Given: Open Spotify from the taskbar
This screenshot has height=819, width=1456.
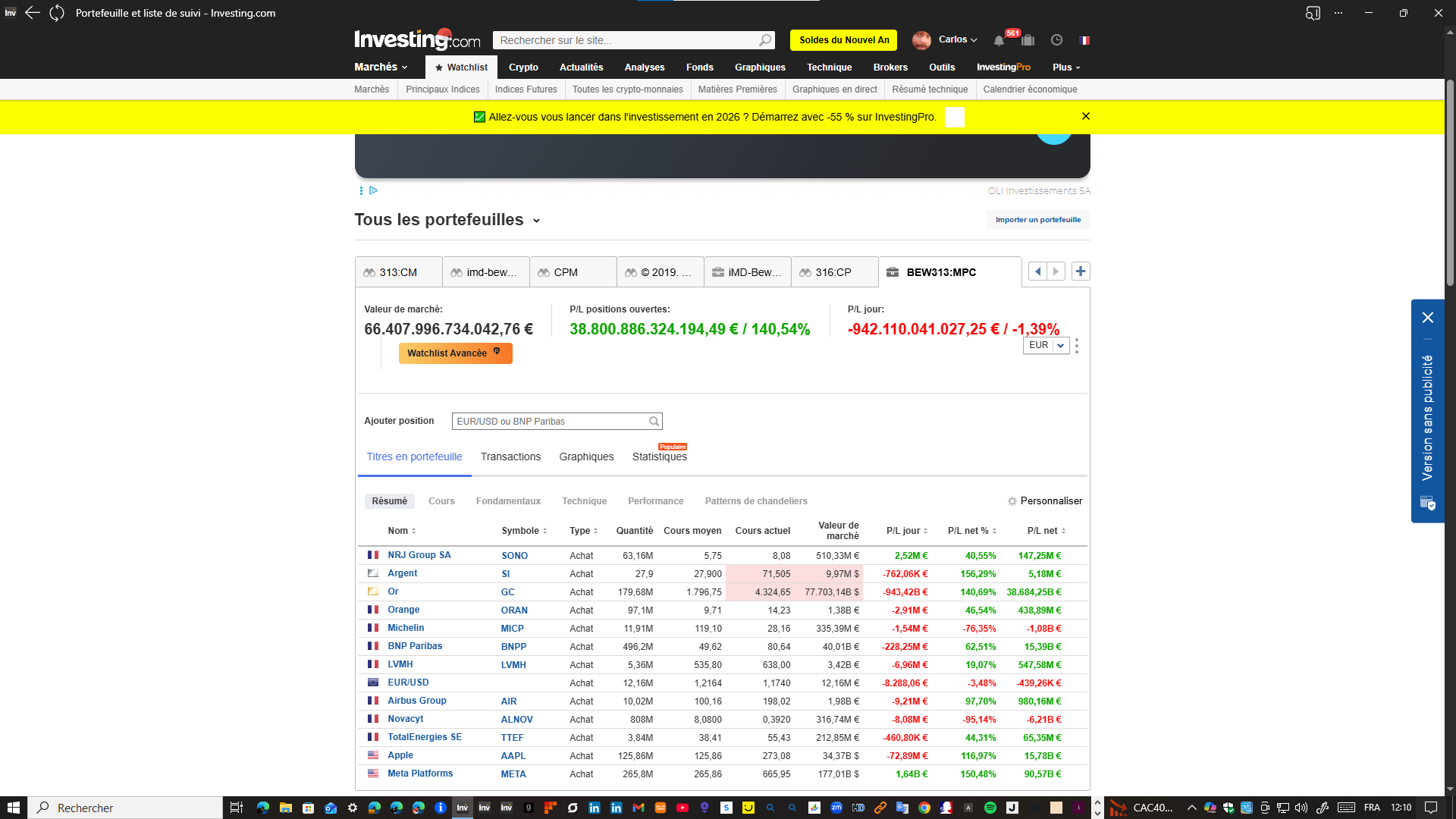Looking at the screenshot, I should [x=990, y=808].
